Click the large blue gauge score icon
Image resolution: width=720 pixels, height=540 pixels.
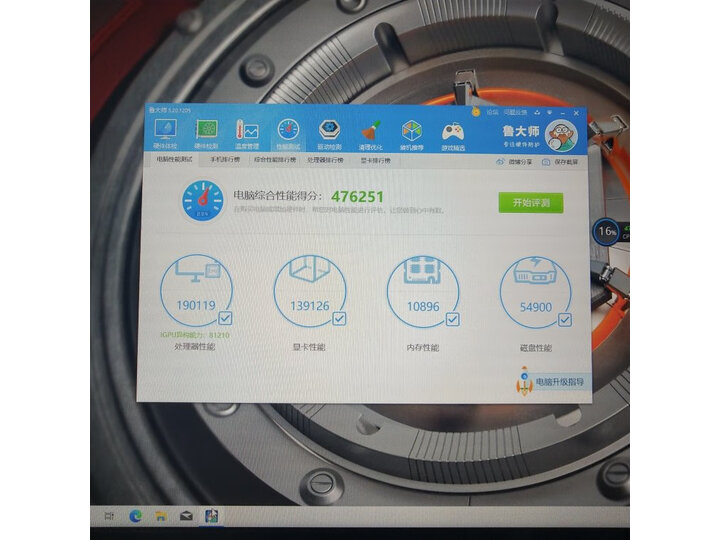[202, 200]
